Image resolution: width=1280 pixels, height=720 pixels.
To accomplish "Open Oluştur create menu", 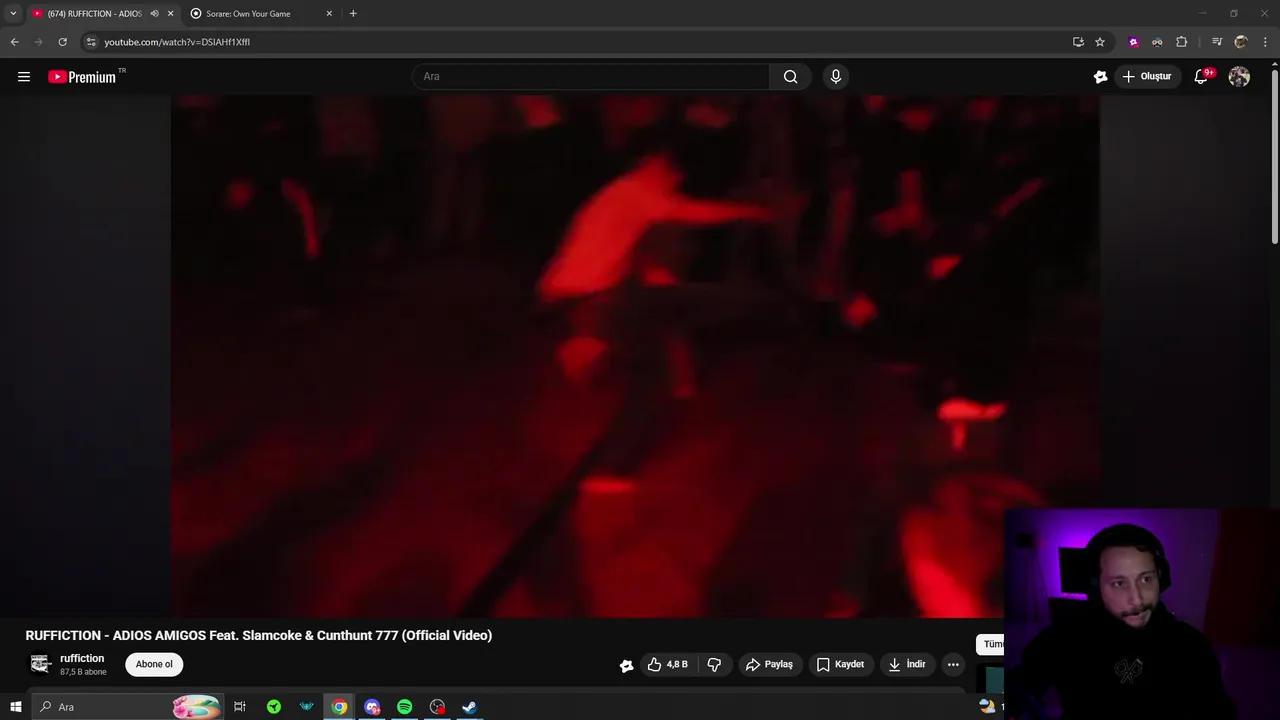I will tap(1146, 77).
